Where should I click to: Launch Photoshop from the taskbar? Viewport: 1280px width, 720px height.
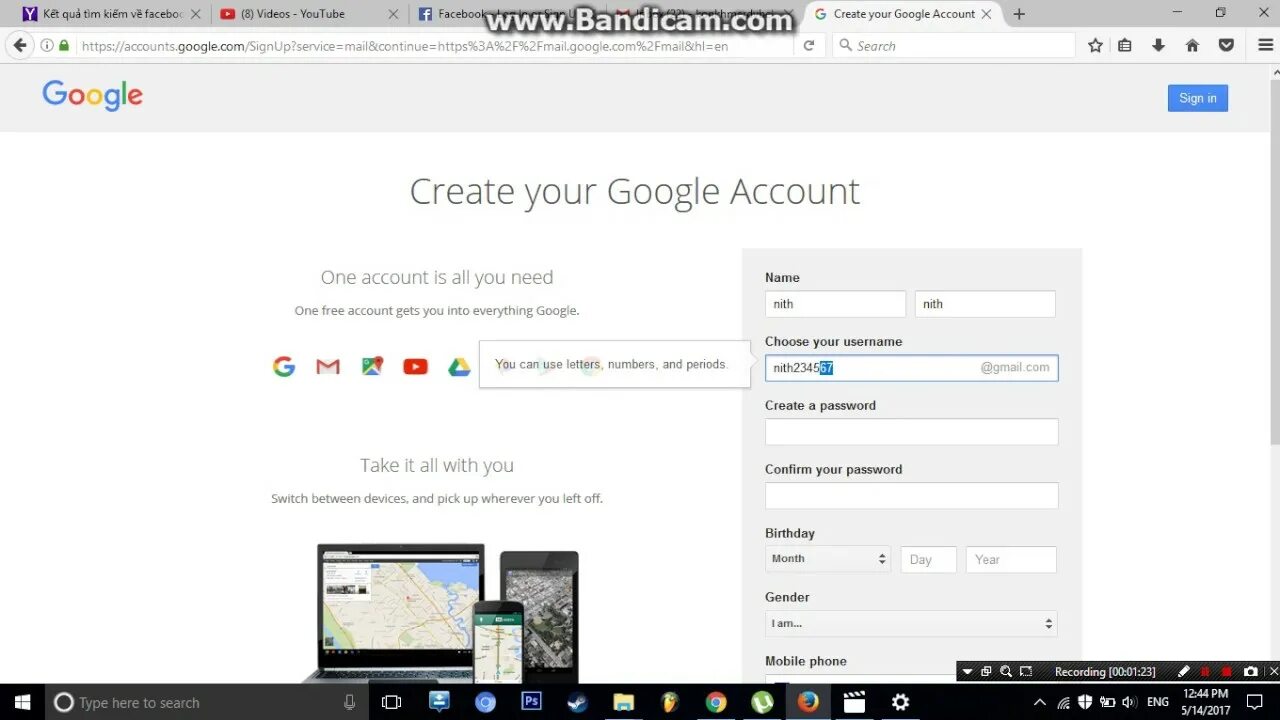point(531,702)
